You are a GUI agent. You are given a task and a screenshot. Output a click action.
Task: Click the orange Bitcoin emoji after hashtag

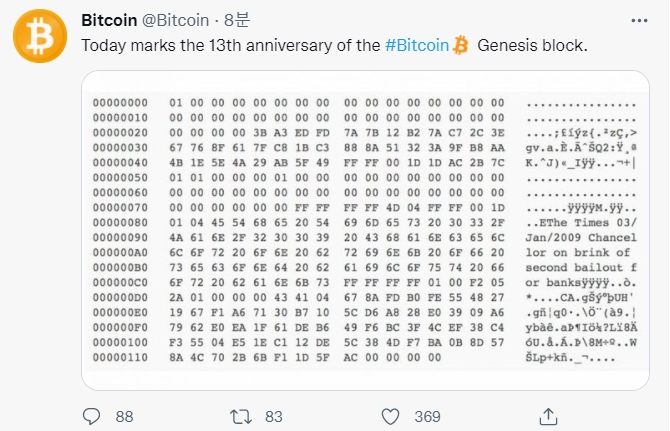pos(461,45)
